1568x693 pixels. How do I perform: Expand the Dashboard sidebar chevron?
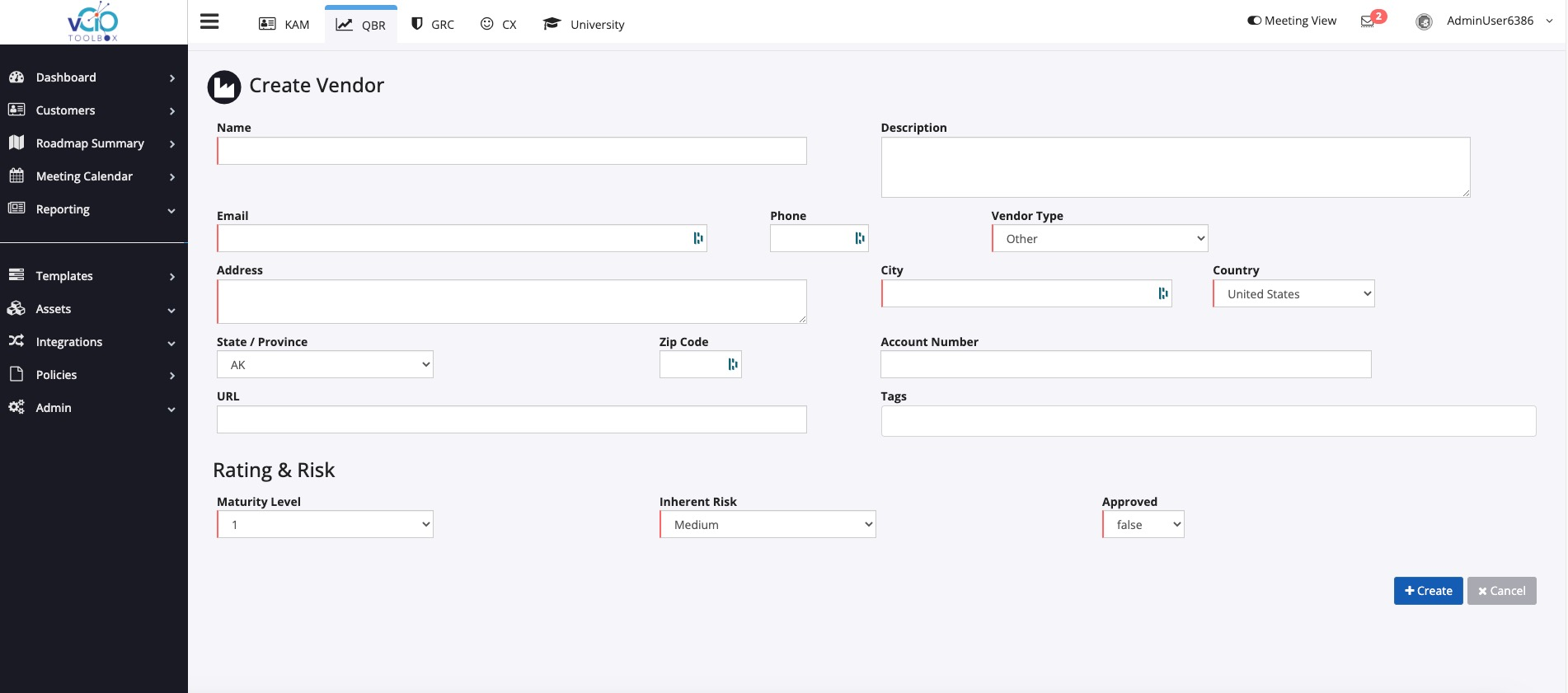171,78
